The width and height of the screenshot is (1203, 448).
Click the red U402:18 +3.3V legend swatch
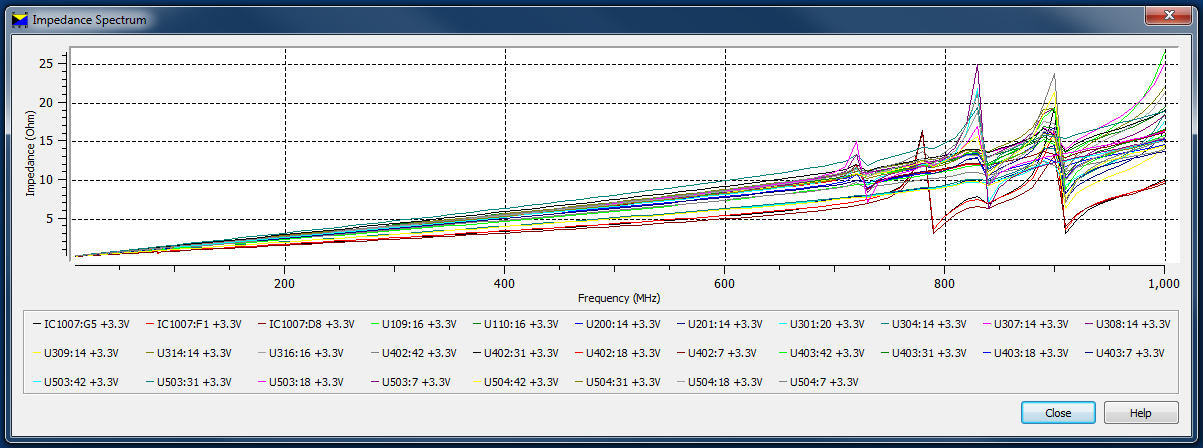point(580,353)
